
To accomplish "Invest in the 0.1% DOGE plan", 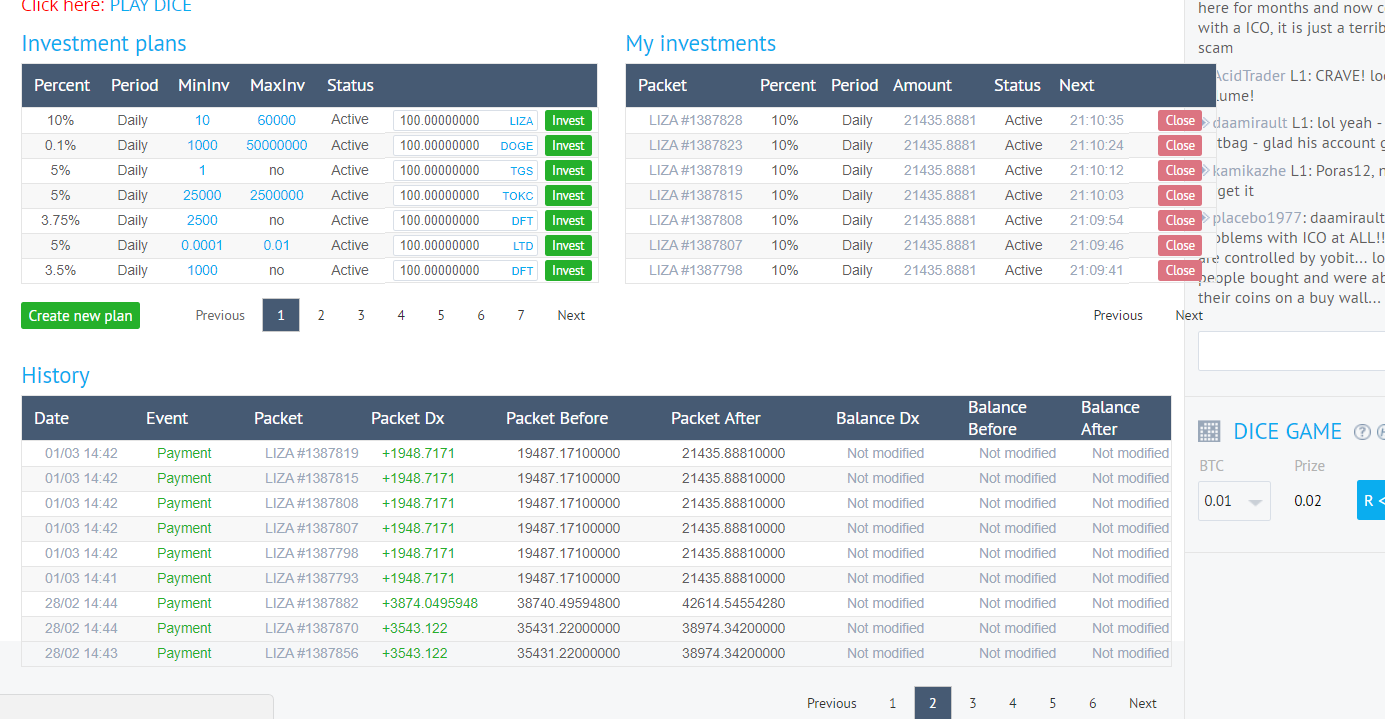I will 568,145.
